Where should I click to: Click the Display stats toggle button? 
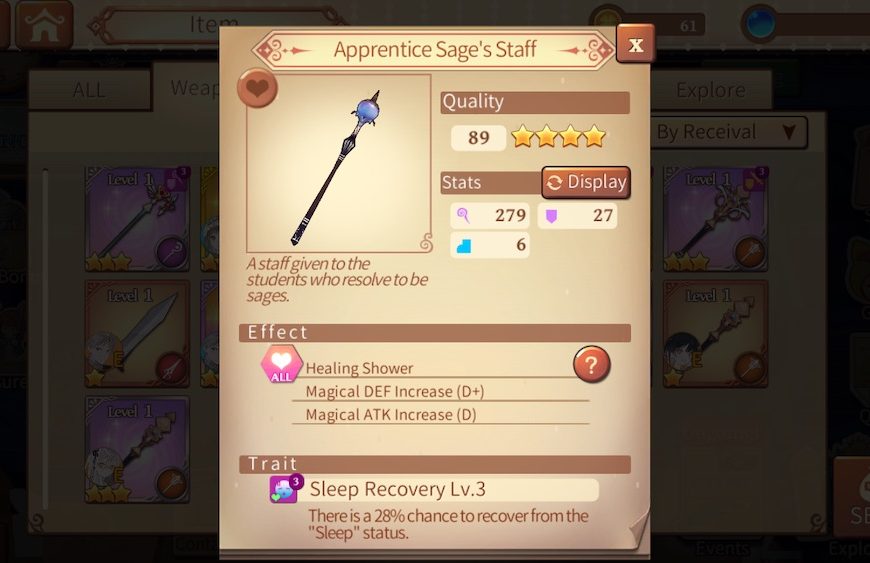point(586,182)
